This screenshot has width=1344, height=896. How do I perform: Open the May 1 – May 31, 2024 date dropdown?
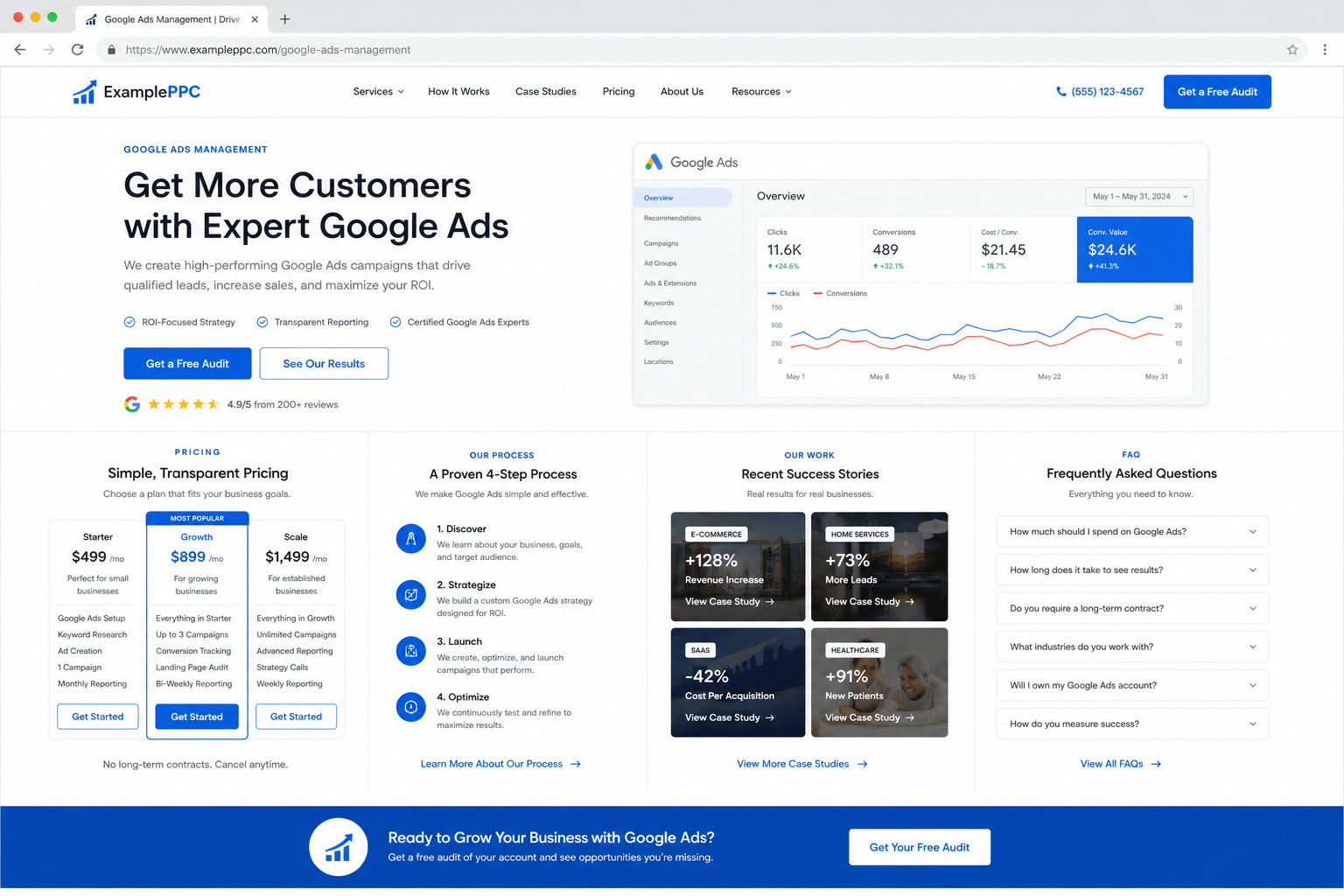click(1139, 197)
